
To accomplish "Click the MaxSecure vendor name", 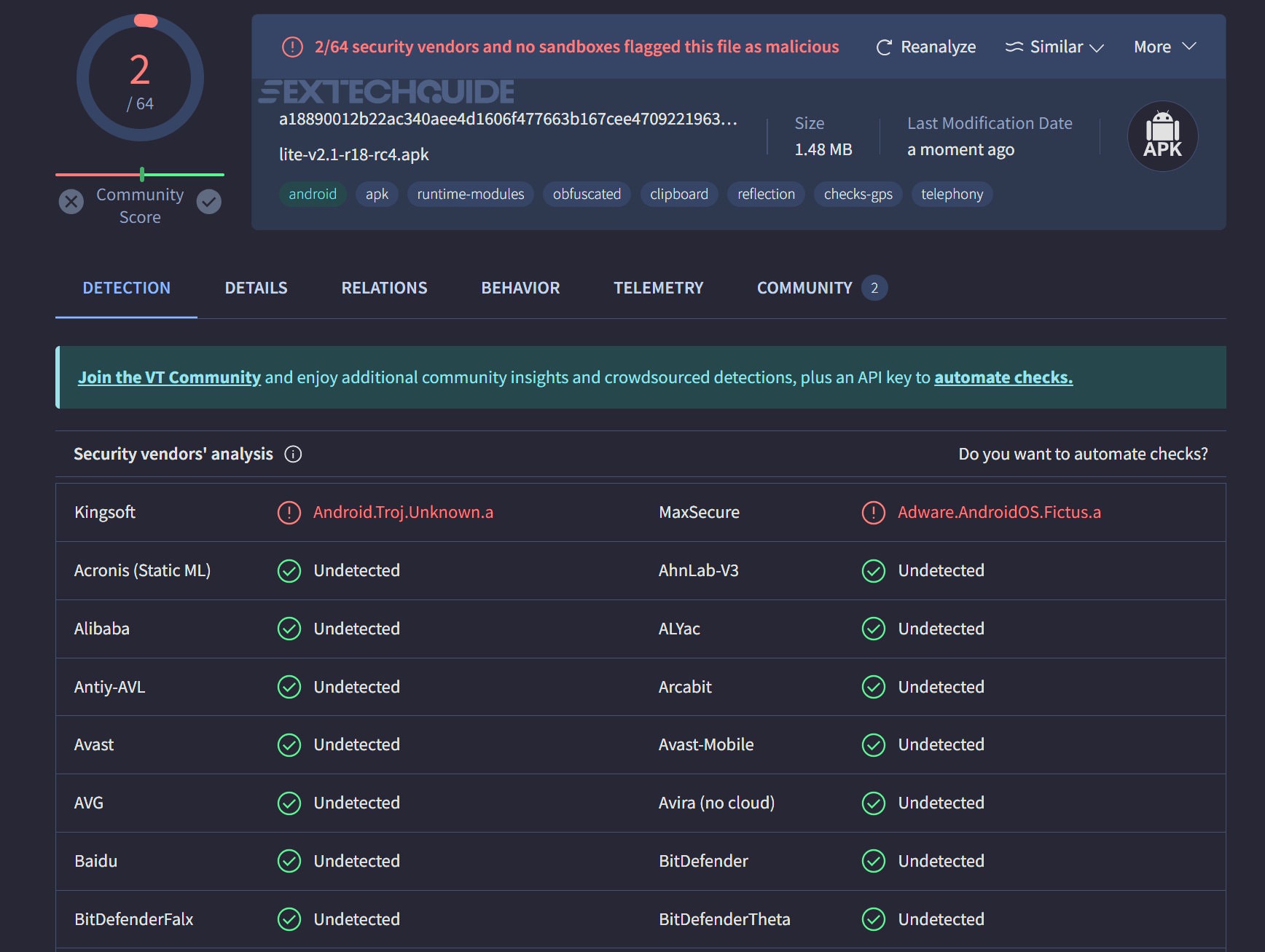I will [699, 513].
